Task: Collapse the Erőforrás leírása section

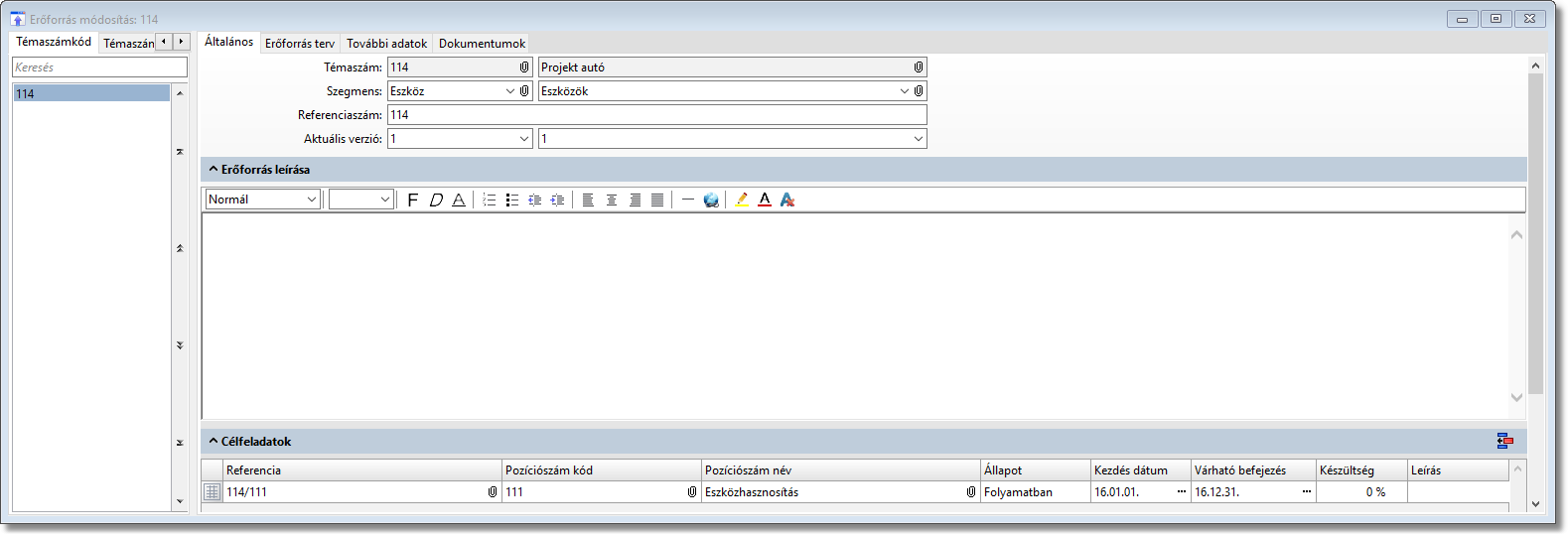Action: tap(214, 170)
